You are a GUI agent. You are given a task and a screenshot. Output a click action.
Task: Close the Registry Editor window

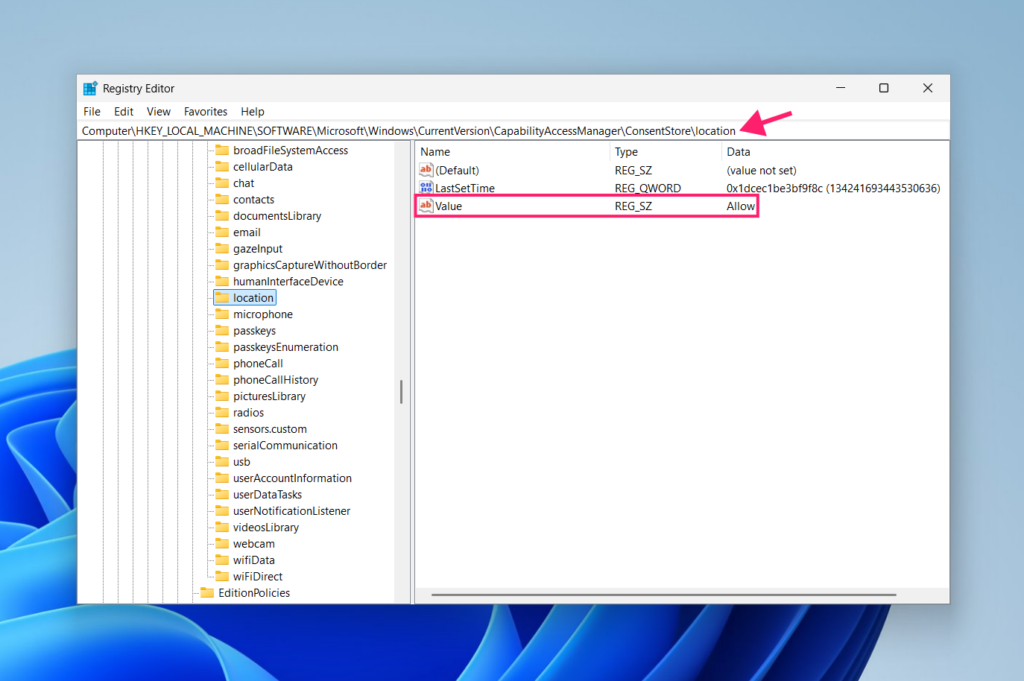pyautogui.click(x=927, y=88)
